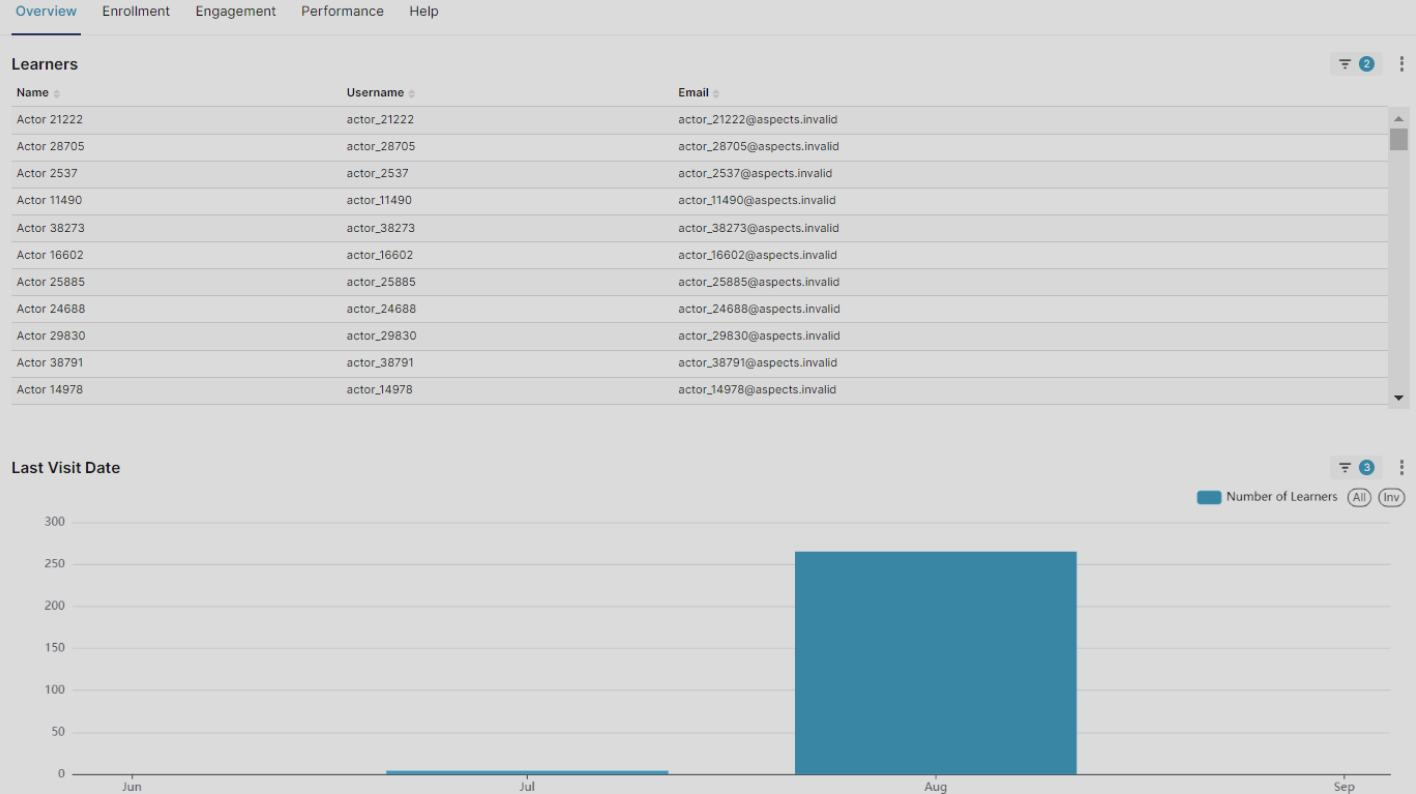Open the Last Visit Date filter icon
Screen dimensions: 1416x794
(1355, 467)
